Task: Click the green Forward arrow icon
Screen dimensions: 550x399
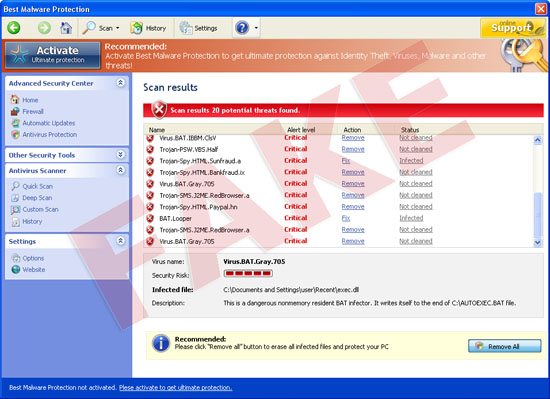Action: click(x=44, y=28)
